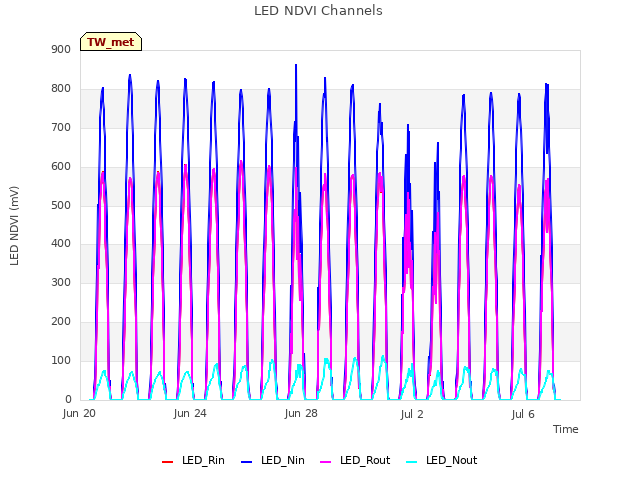Click the 800 y-axis tick label

[61, 89]
